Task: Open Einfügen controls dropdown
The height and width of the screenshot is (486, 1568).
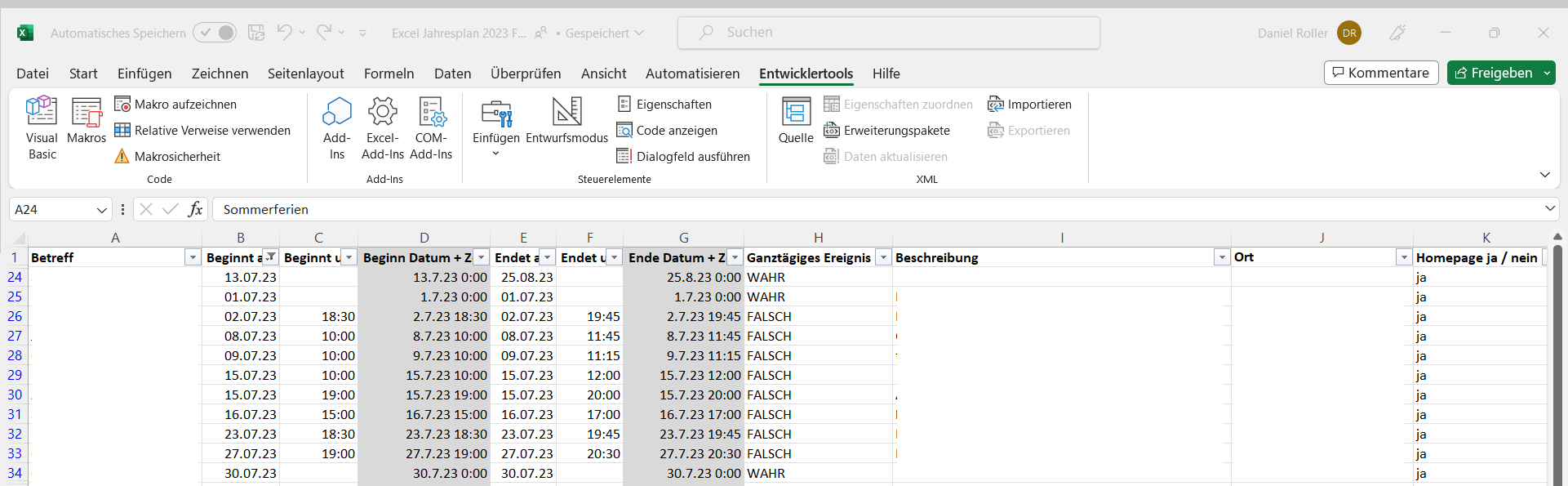Action: click(x=495, y=128)
